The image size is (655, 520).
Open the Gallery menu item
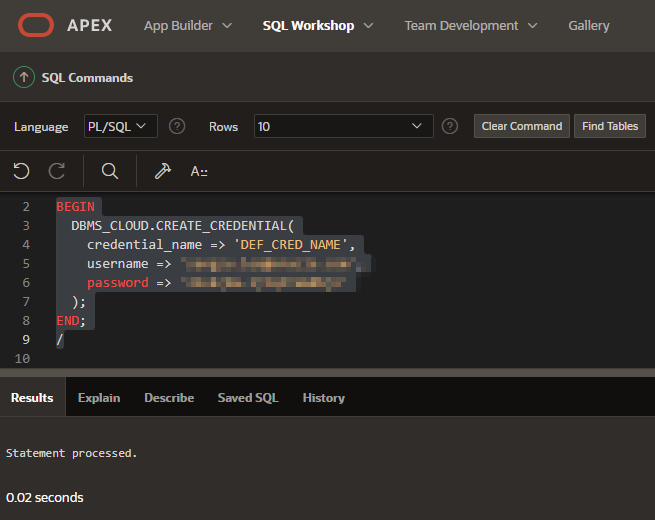[x=589, y=25]
